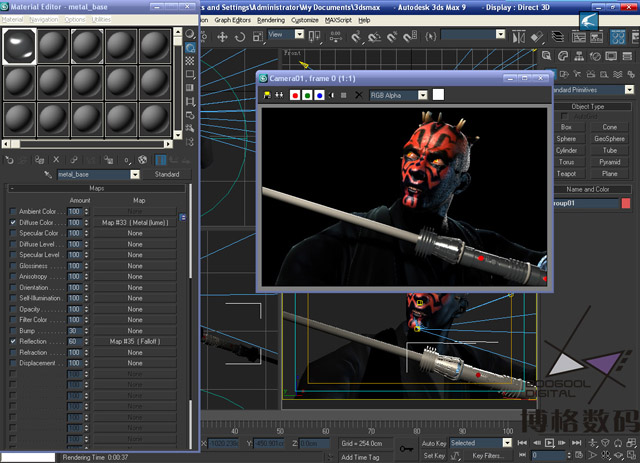This screenshot has height=463, width=640.
Task: Click the checkered Background icon
Action: [190, 61]
